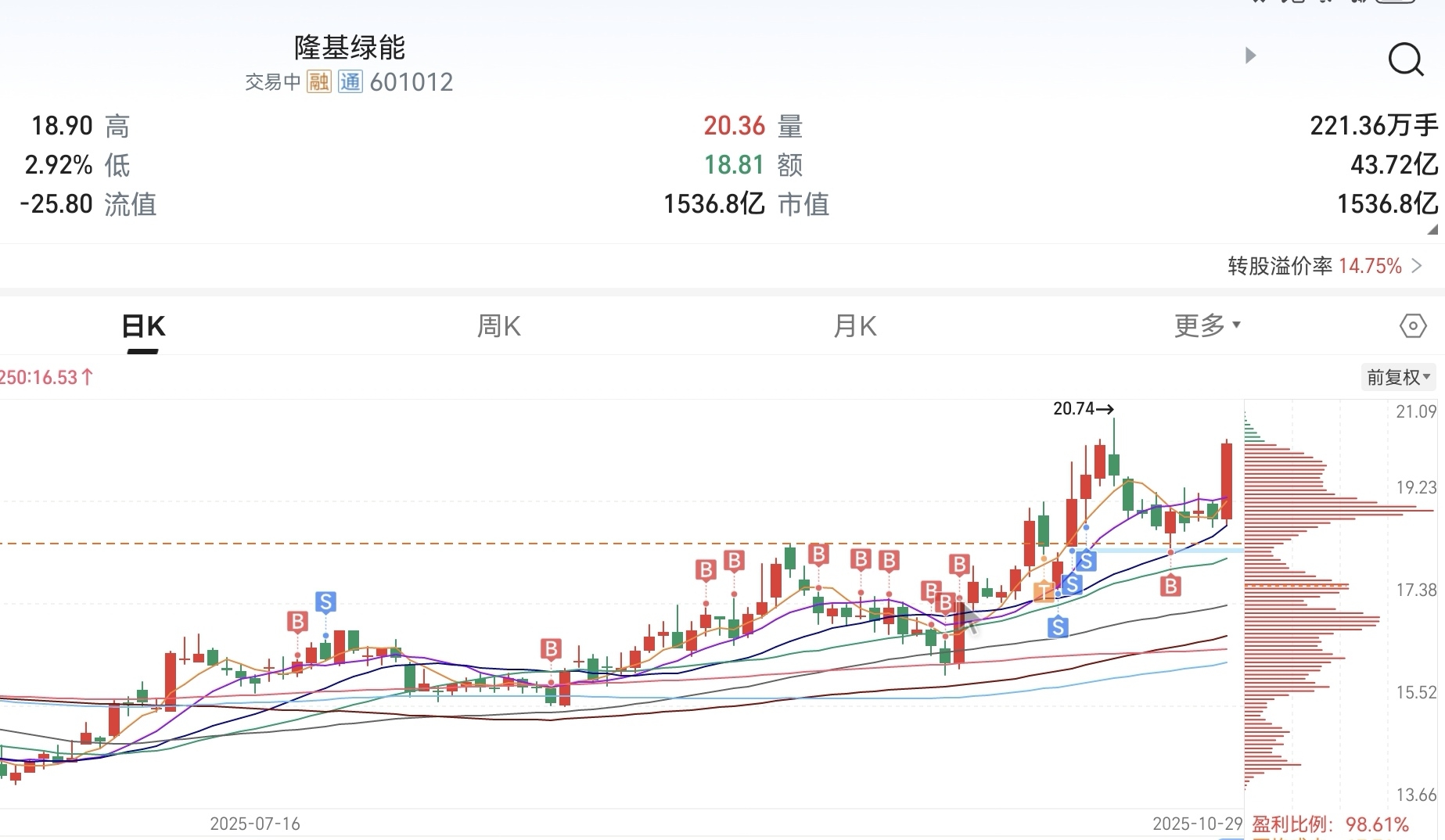This screenshot has height=840, width=1445.
Task: Tap the 融 margin trading badge
Action: [x=318, y=81]
